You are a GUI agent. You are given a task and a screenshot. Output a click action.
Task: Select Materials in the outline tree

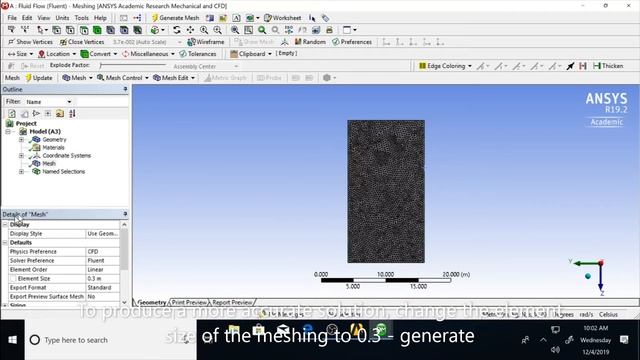pos(53,147)
